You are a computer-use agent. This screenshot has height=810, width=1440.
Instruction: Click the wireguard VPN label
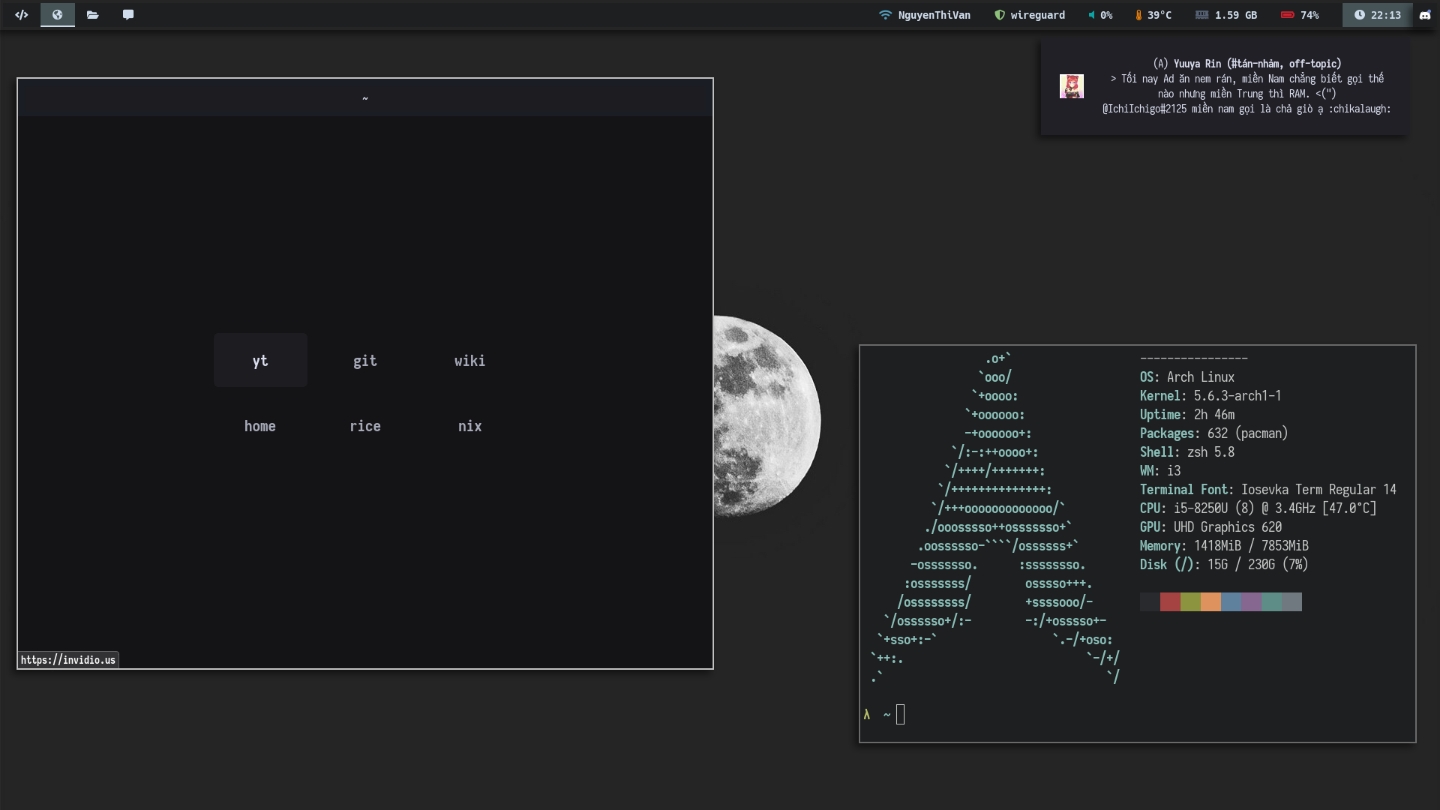tap(1038, 15)
